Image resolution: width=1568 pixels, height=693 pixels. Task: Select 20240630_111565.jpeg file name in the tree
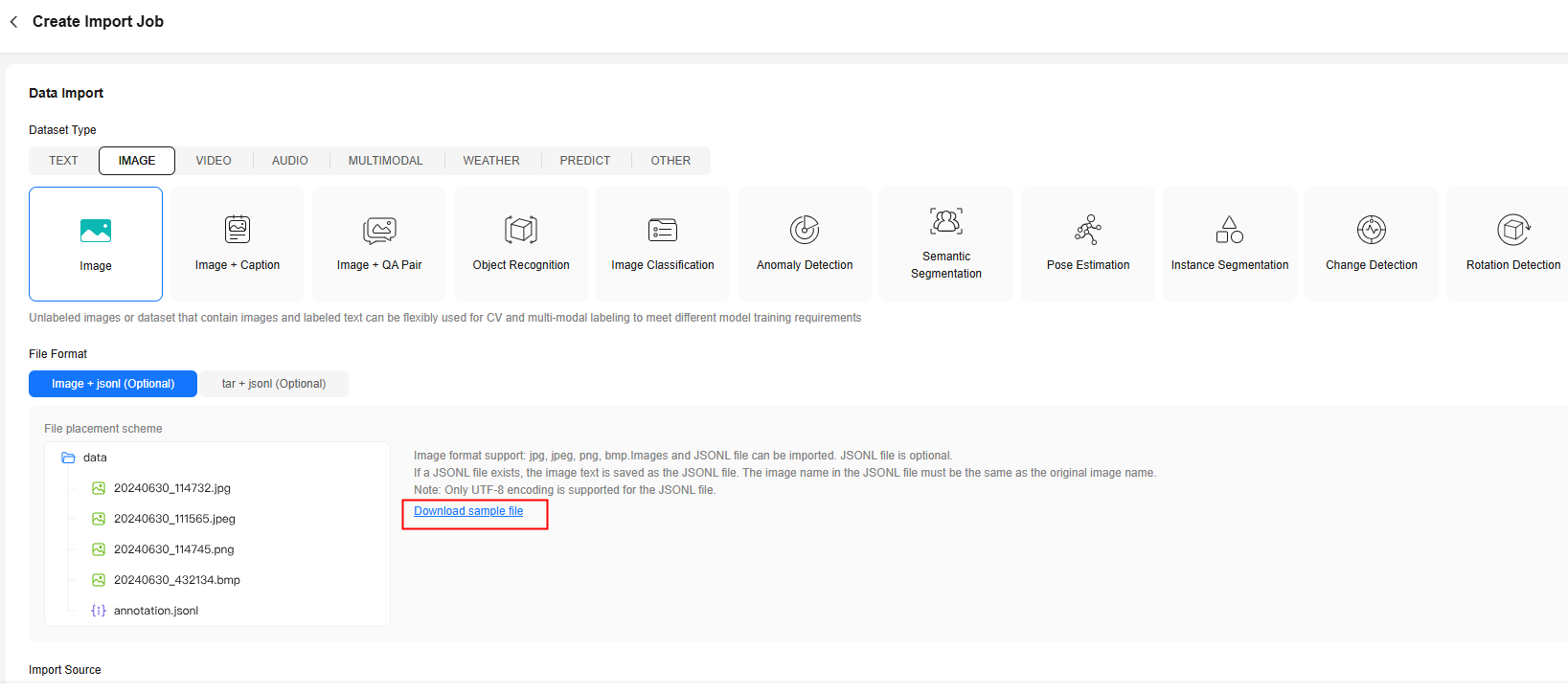[x=174, y=519]
